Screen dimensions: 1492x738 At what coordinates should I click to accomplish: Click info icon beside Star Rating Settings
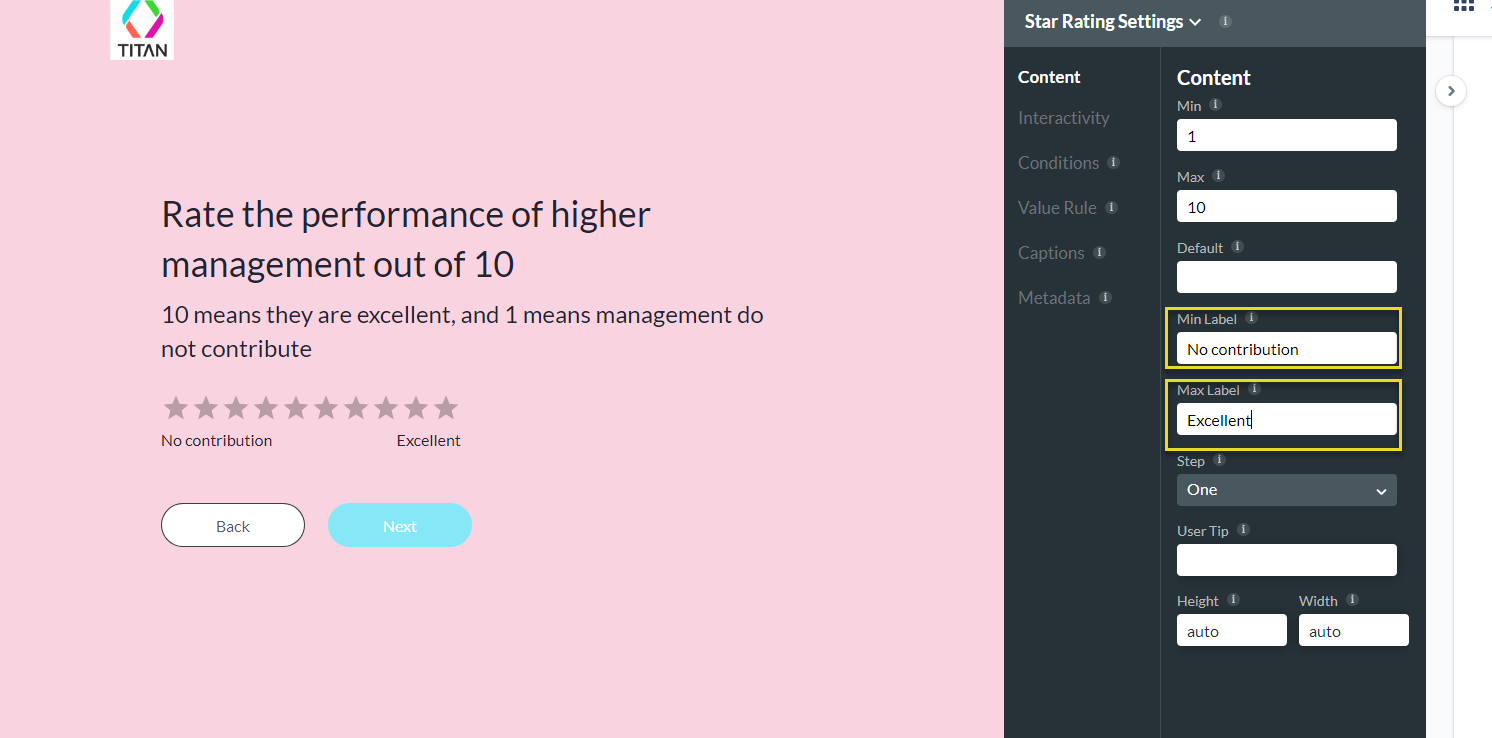tap(1226, 21)
